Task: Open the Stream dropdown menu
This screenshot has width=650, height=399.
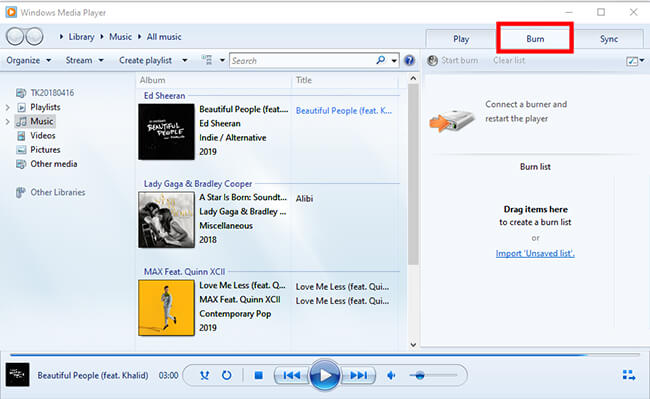Action: pos(84,60)
